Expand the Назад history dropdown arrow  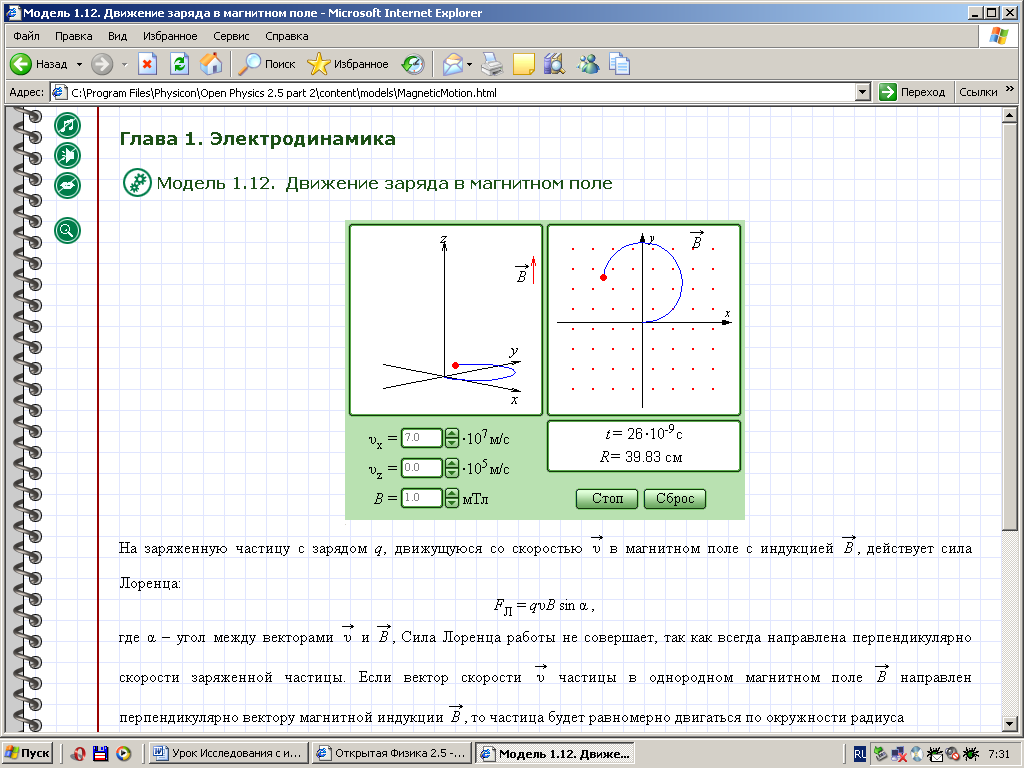pyautogui.click(x=79, y=65)
